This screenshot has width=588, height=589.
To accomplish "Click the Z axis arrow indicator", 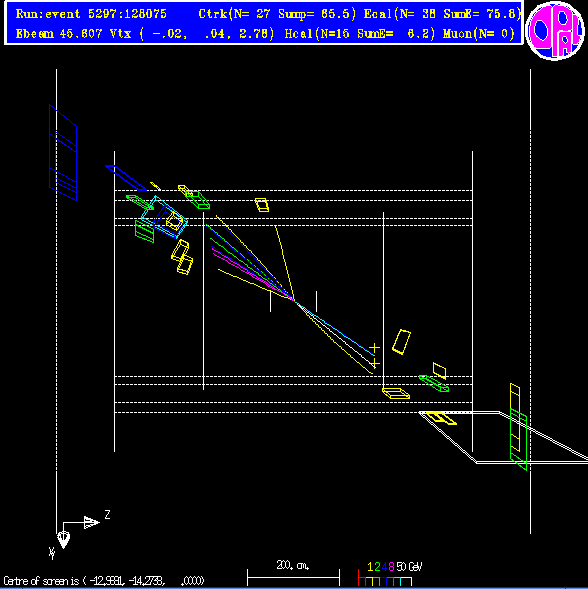I will [x=91, y=522].
